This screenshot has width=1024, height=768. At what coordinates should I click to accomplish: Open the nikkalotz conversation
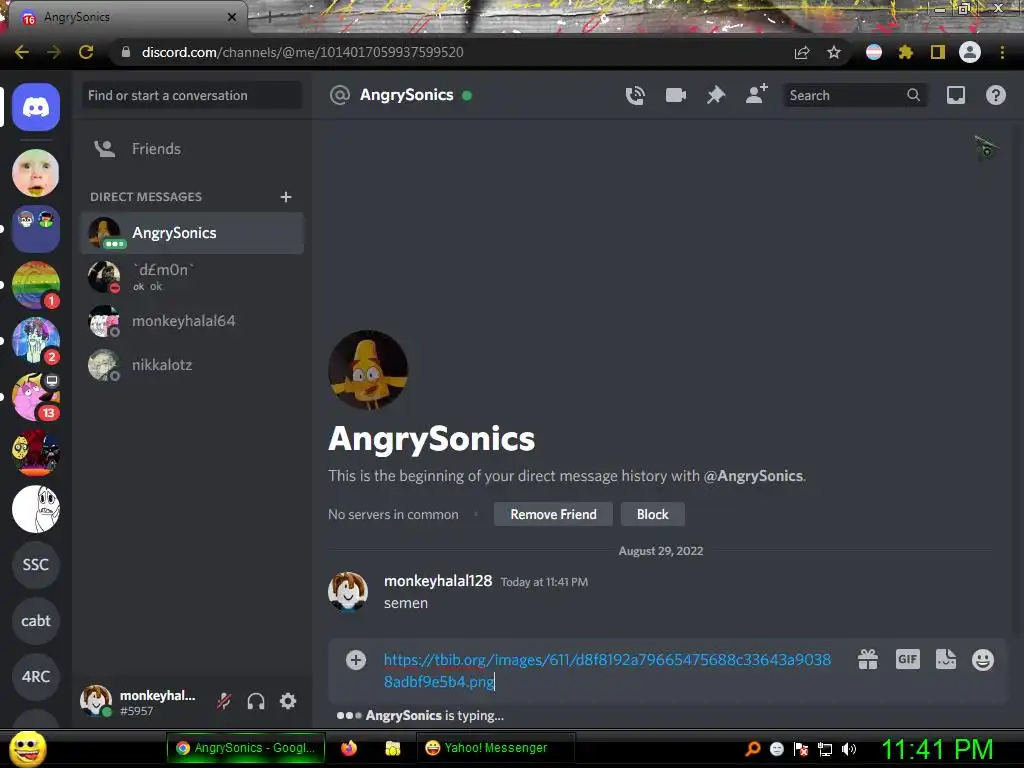point(192,365)
